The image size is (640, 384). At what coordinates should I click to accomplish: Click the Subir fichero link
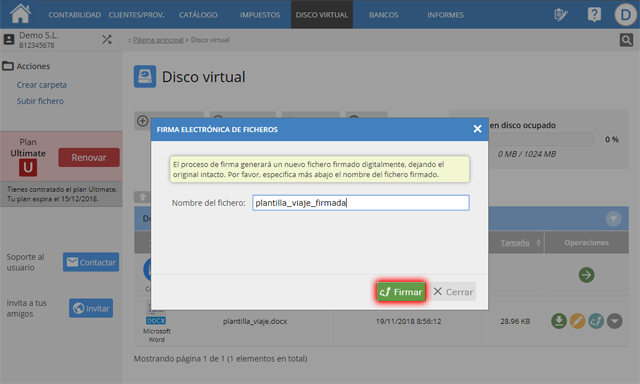pyautogui.click(x=40, y=101)
